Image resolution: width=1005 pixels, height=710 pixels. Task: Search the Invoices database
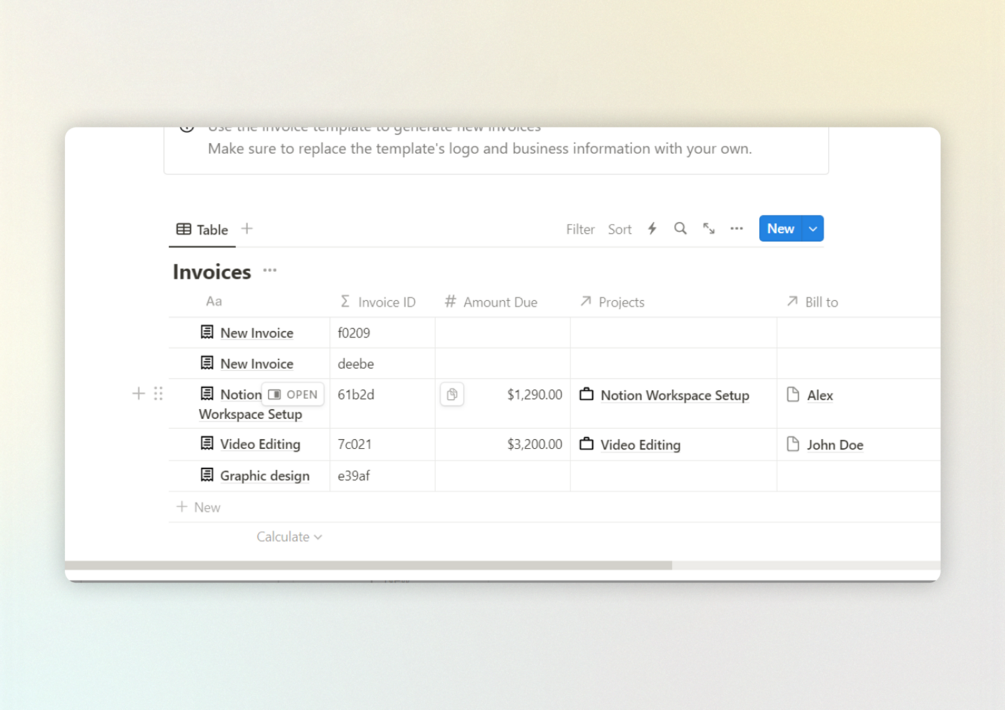point(680,229)
